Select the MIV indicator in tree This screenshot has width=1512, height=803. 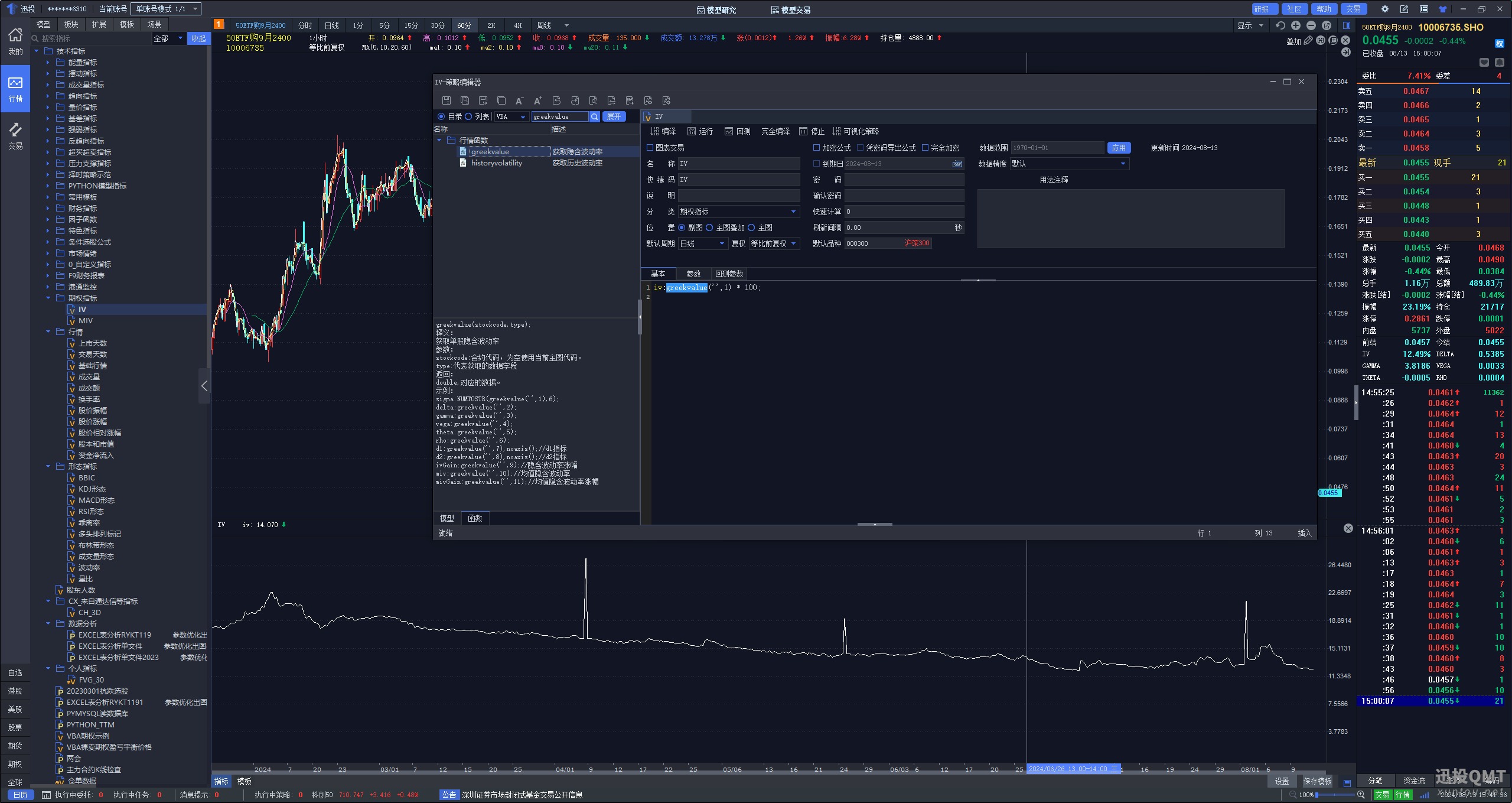86,321
